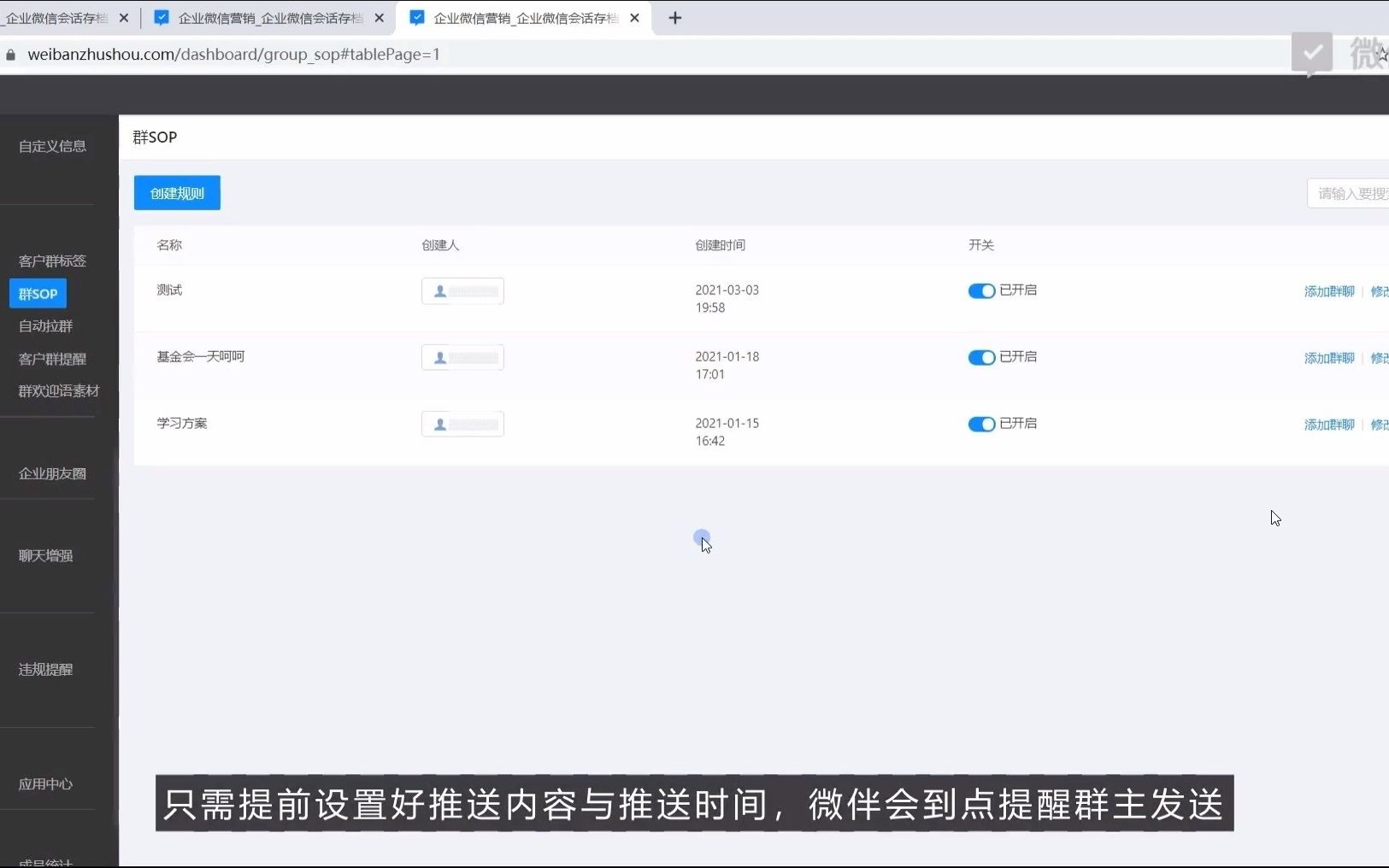Click the rule name 基金会一天呵呵
Image resolution: width=1389 pixels, height=868 pixels.
pyautogui.click(x=200, y=356)
